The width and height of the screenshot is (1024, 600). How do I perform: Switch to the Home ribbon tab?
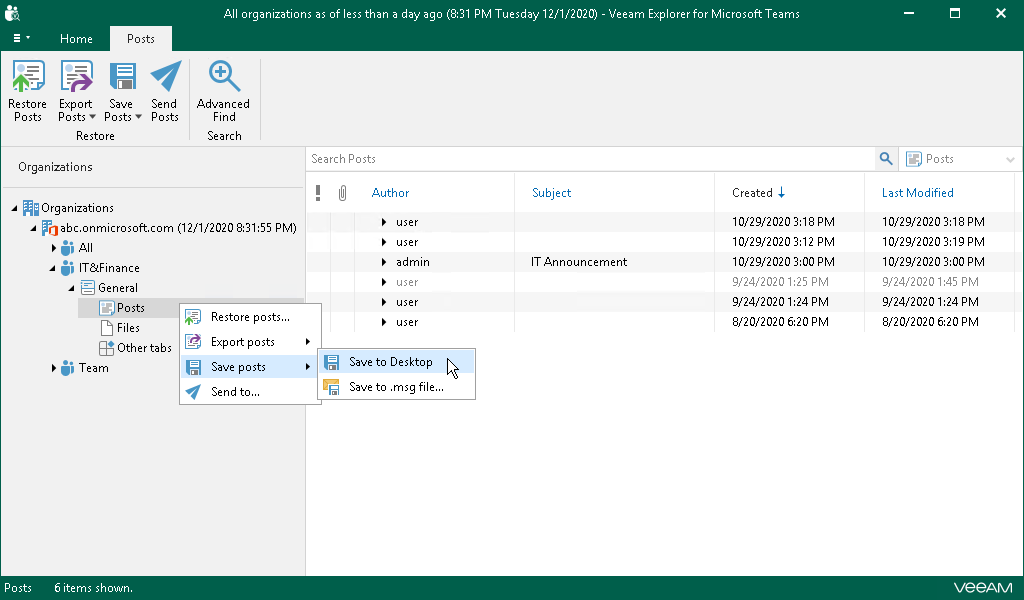pyautogui.click(x=76, y=39)
